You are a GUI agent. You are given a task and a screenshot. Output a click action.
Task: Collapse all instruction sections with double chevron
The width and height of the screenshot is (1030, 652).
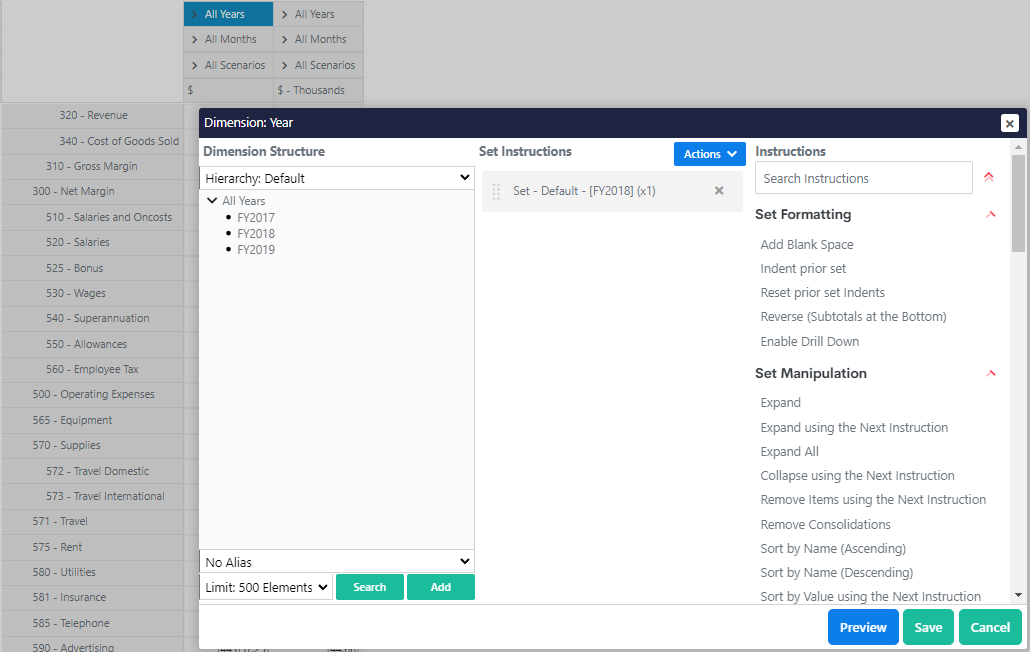coord(988,177)
